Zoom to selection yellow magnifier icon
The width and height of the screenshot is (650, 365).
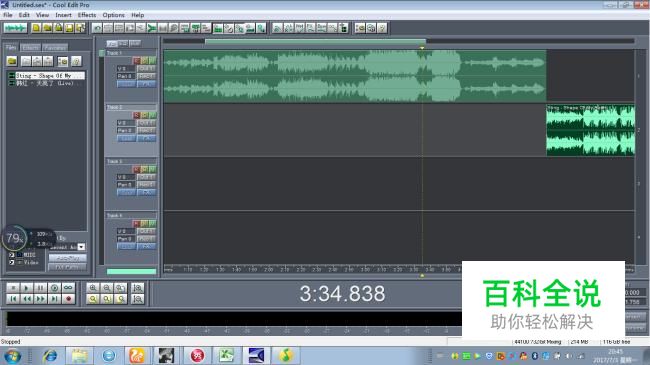pyautogui.click(x=93, y=299)
